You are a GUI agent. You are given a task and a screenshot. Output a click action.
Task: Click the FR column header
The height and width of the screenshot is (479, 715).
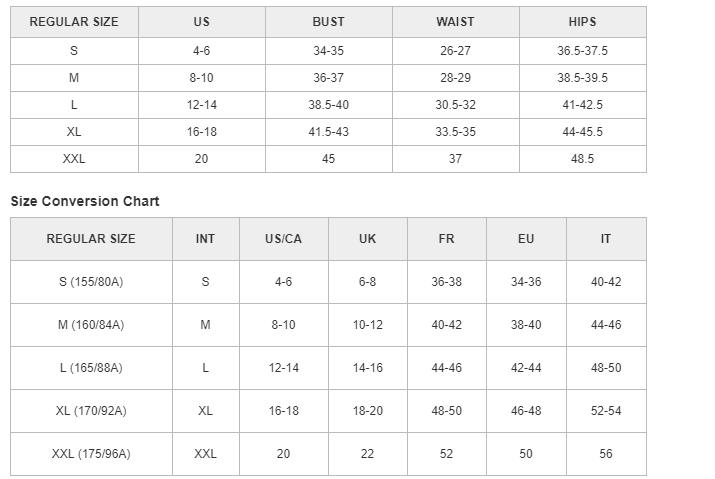[x=446, y=239]
